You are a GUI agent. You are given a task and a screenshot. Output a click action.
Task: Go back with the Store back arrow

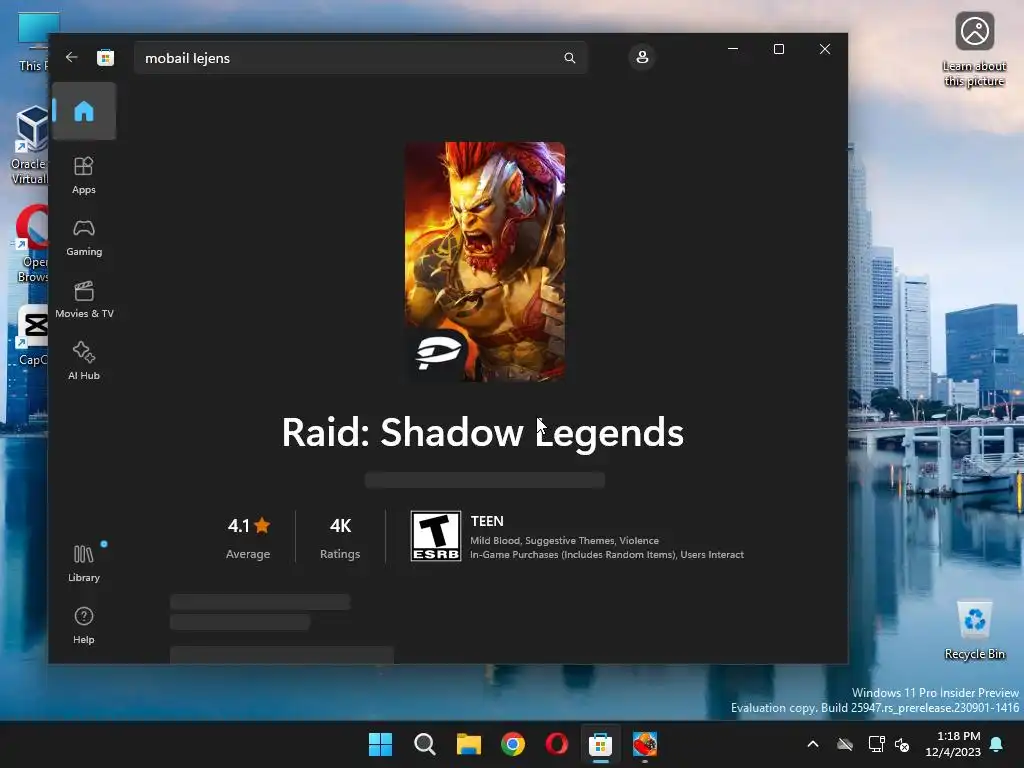[x=72, y=57]
